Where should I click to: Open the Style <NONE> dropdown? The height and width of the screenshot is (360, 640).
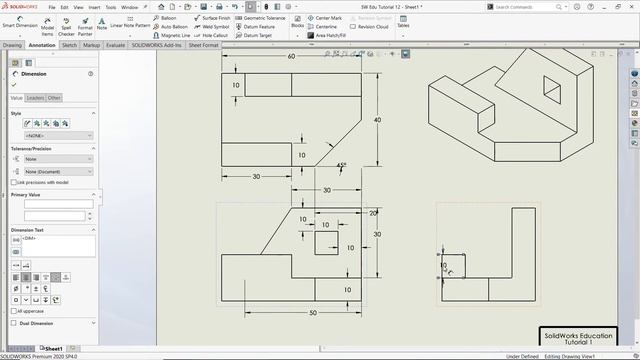tap(59, 136)
